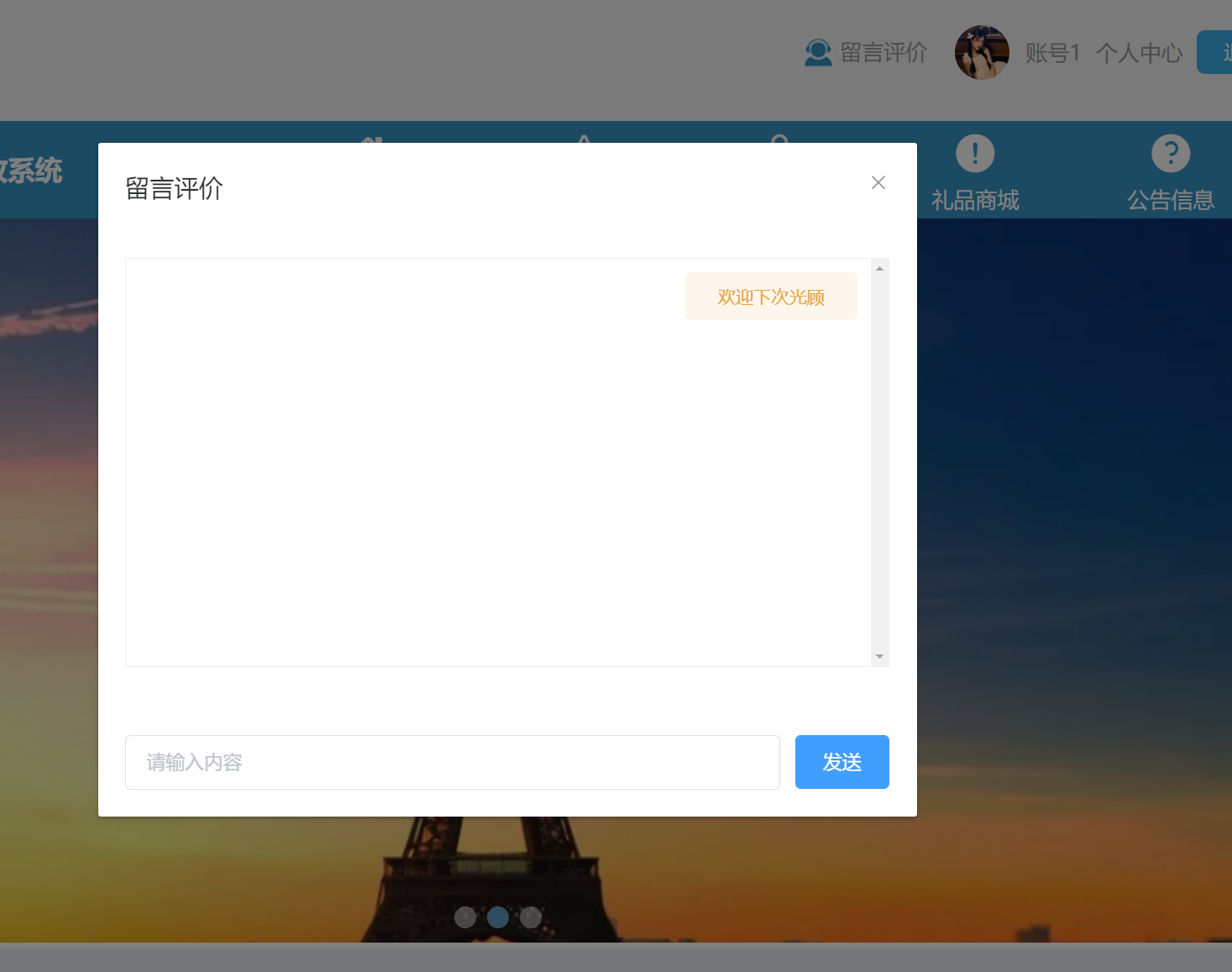The height and width of the screenshot is (972, 1232).
Task: Open the 礼品商城 section
Action: tap(974, 201)
